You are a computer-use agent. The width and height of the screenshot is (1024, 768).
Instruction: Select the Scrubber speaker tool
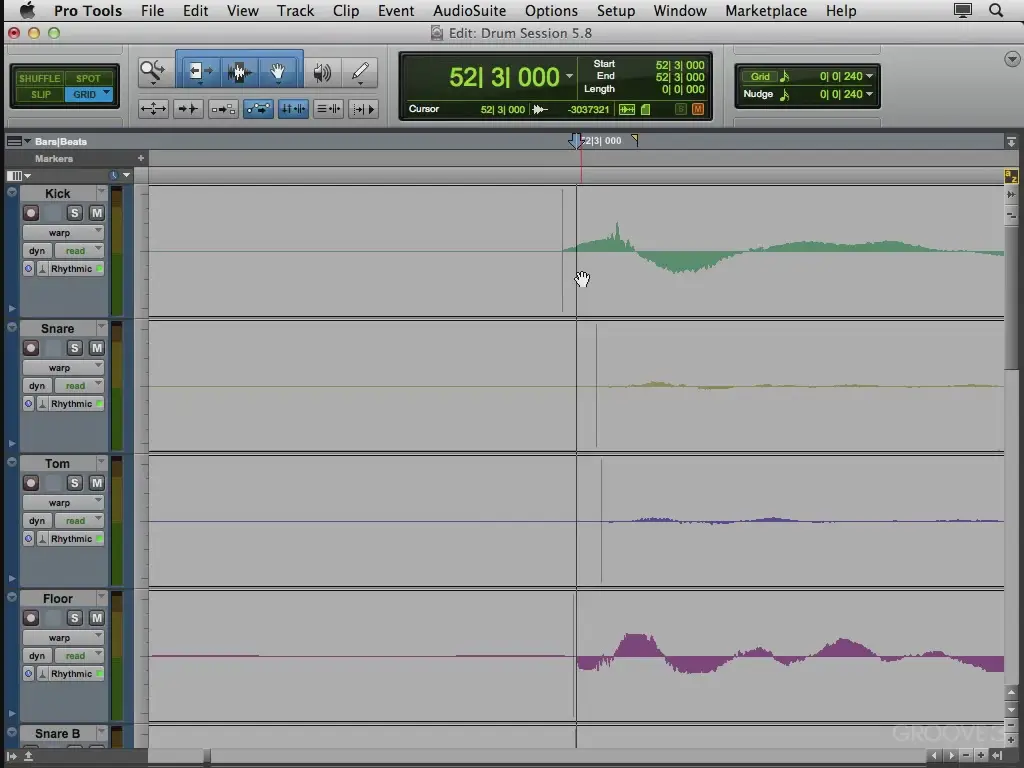click(322, 72)
